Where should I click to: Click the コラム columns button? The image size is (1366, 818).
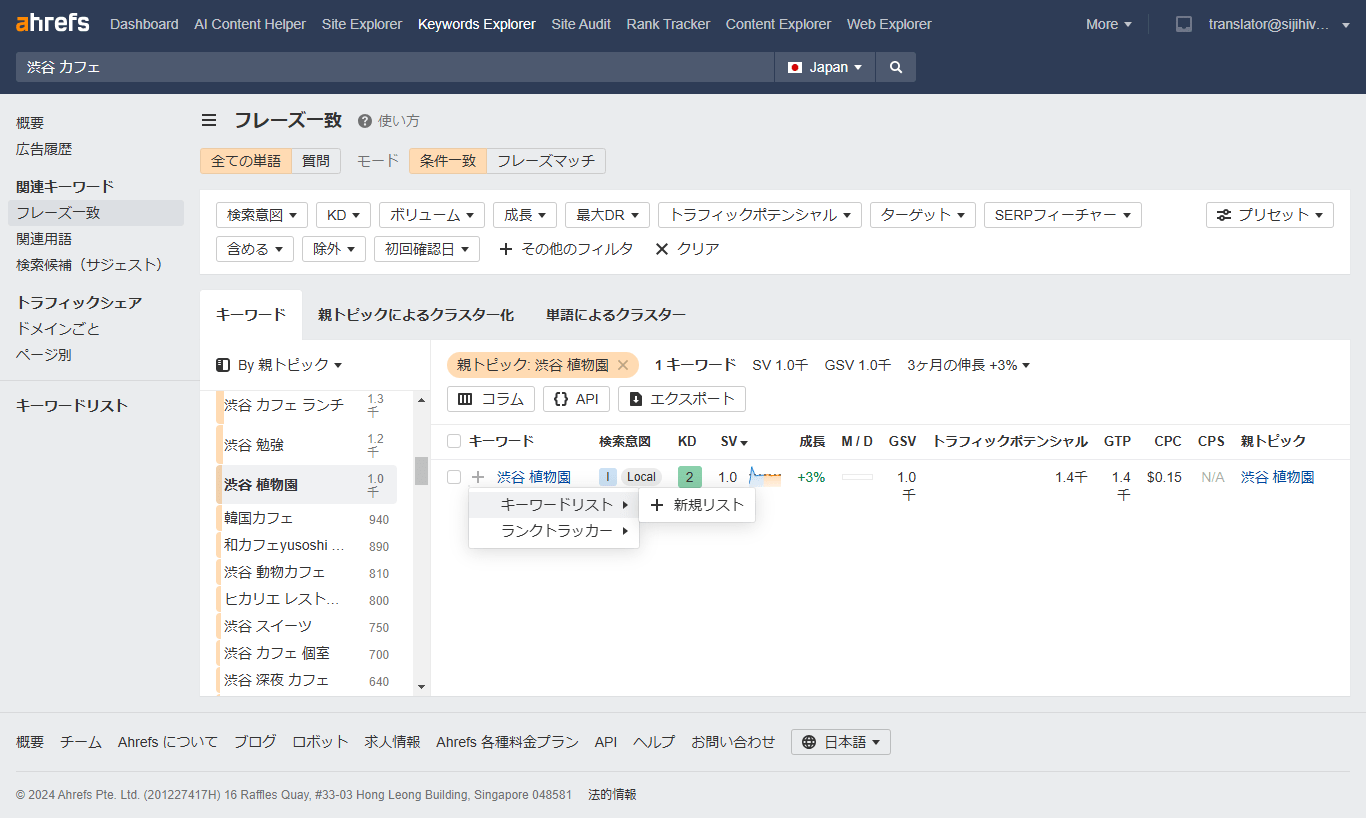[490, 398]
